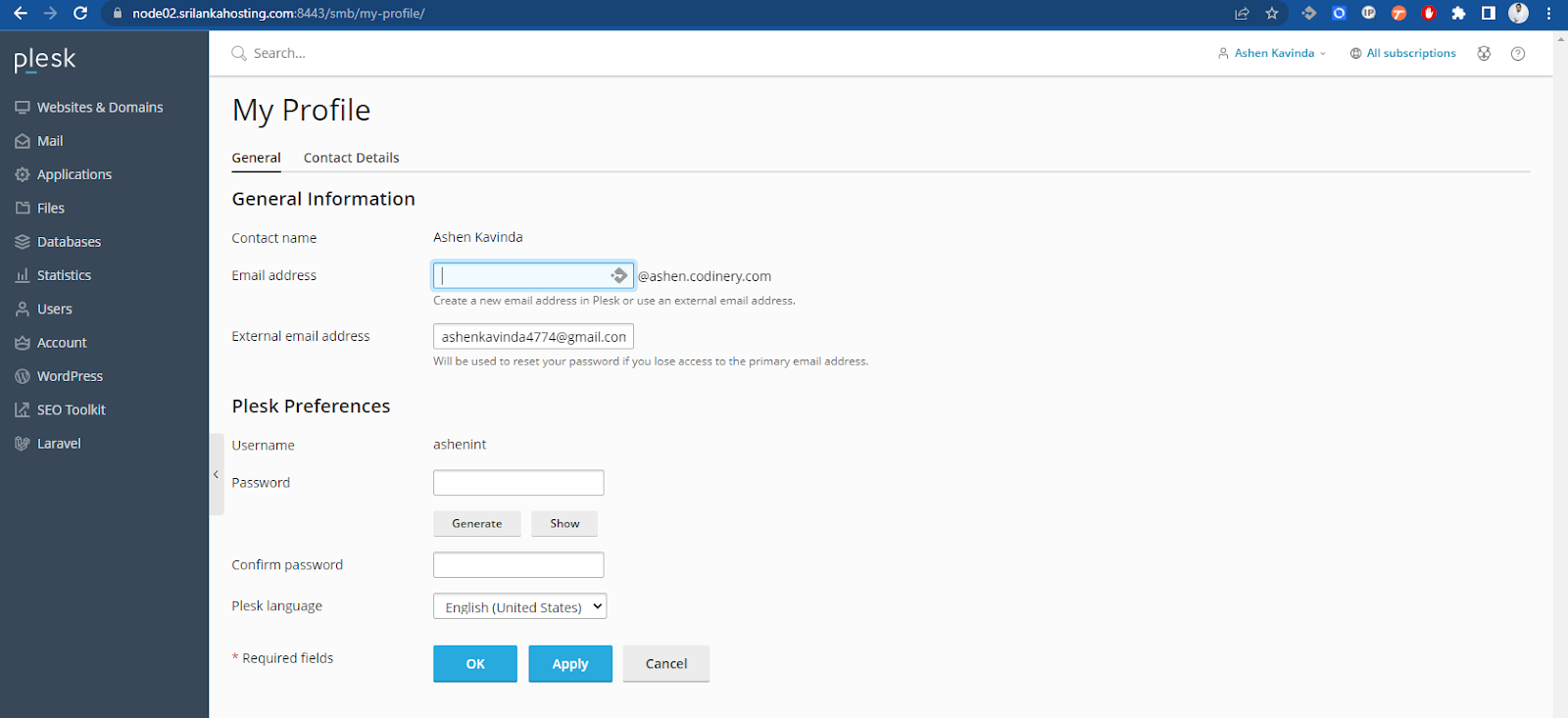Open the Ashen Kavinda account menu
Image resolution: width=1568 pixels, height=718 pixels.
tap(1273, 54)
